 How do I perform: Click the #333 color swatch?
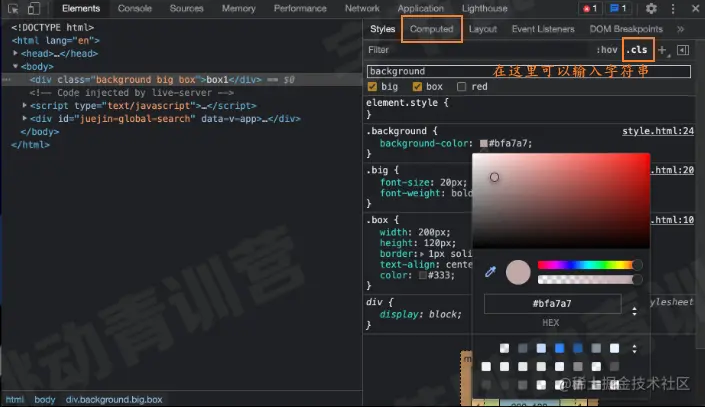(x=423, y=275)
